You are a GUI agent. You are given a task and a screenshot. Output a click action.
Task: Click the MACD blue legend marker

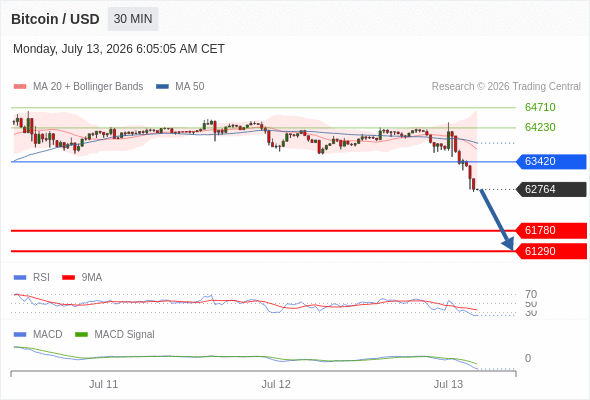click(20, 335)
